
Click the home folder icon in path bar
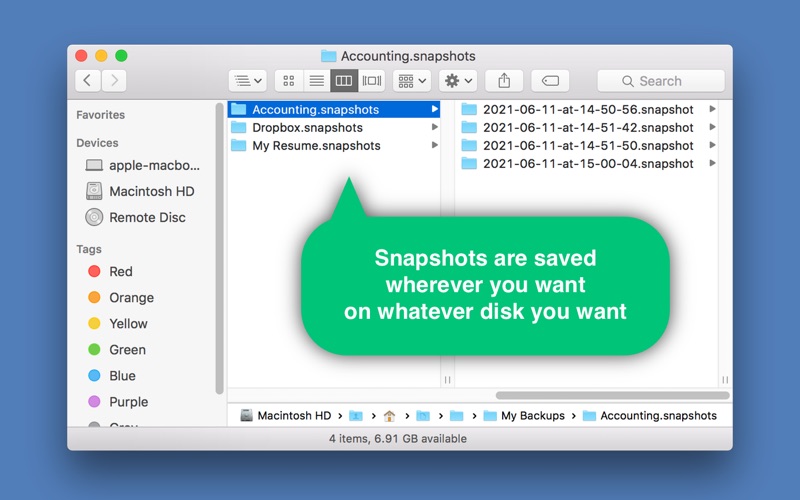click(x=389, y=416)
